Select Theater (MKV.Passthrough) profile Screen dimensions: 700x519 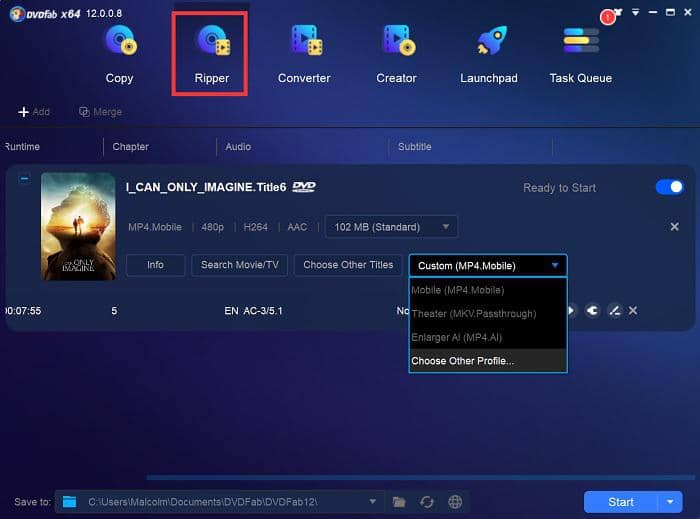pyautogui.click(x=473, y=314)
